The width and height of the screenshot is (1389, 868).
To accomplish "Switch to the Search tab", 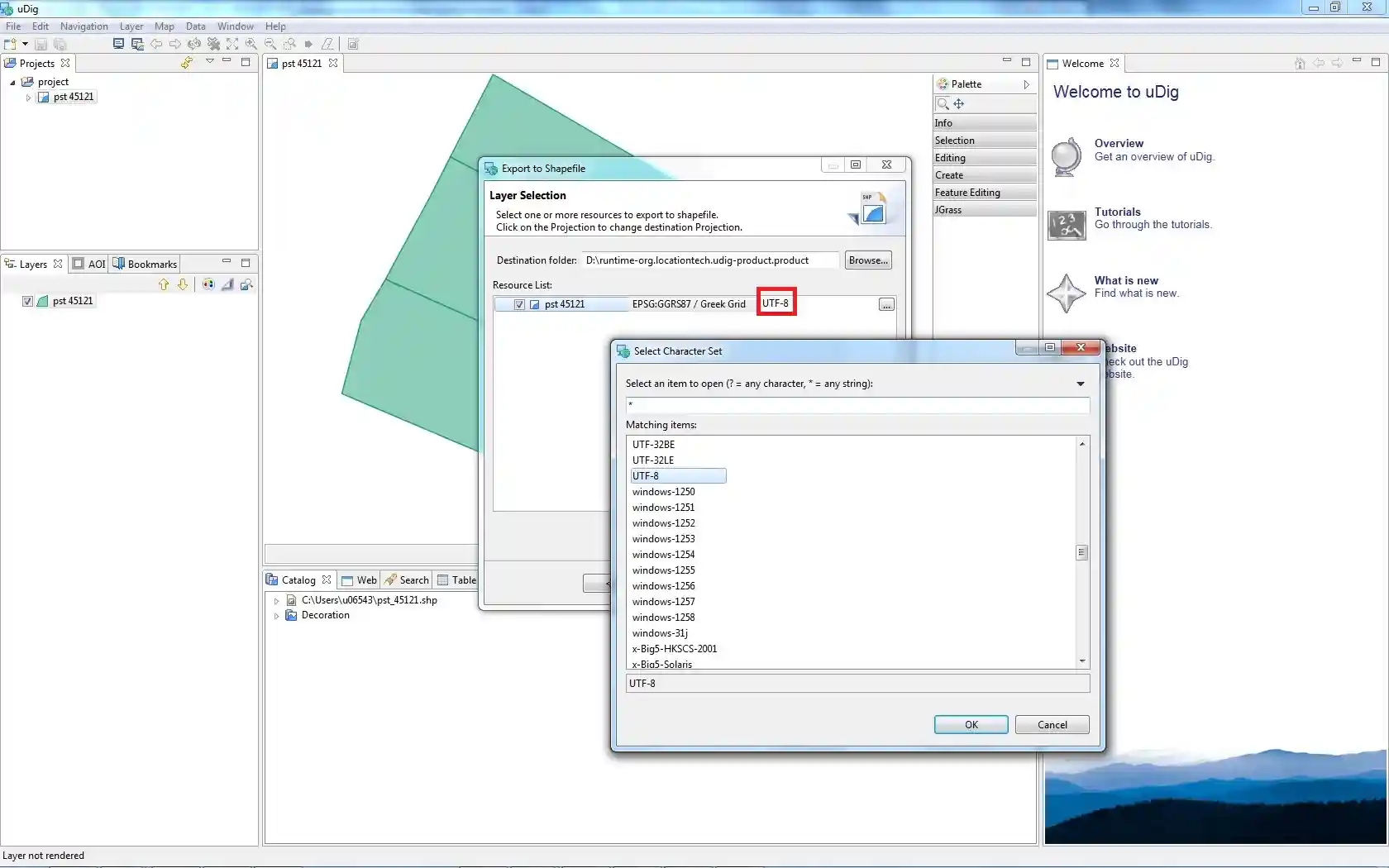I will (x=407, y=580).
